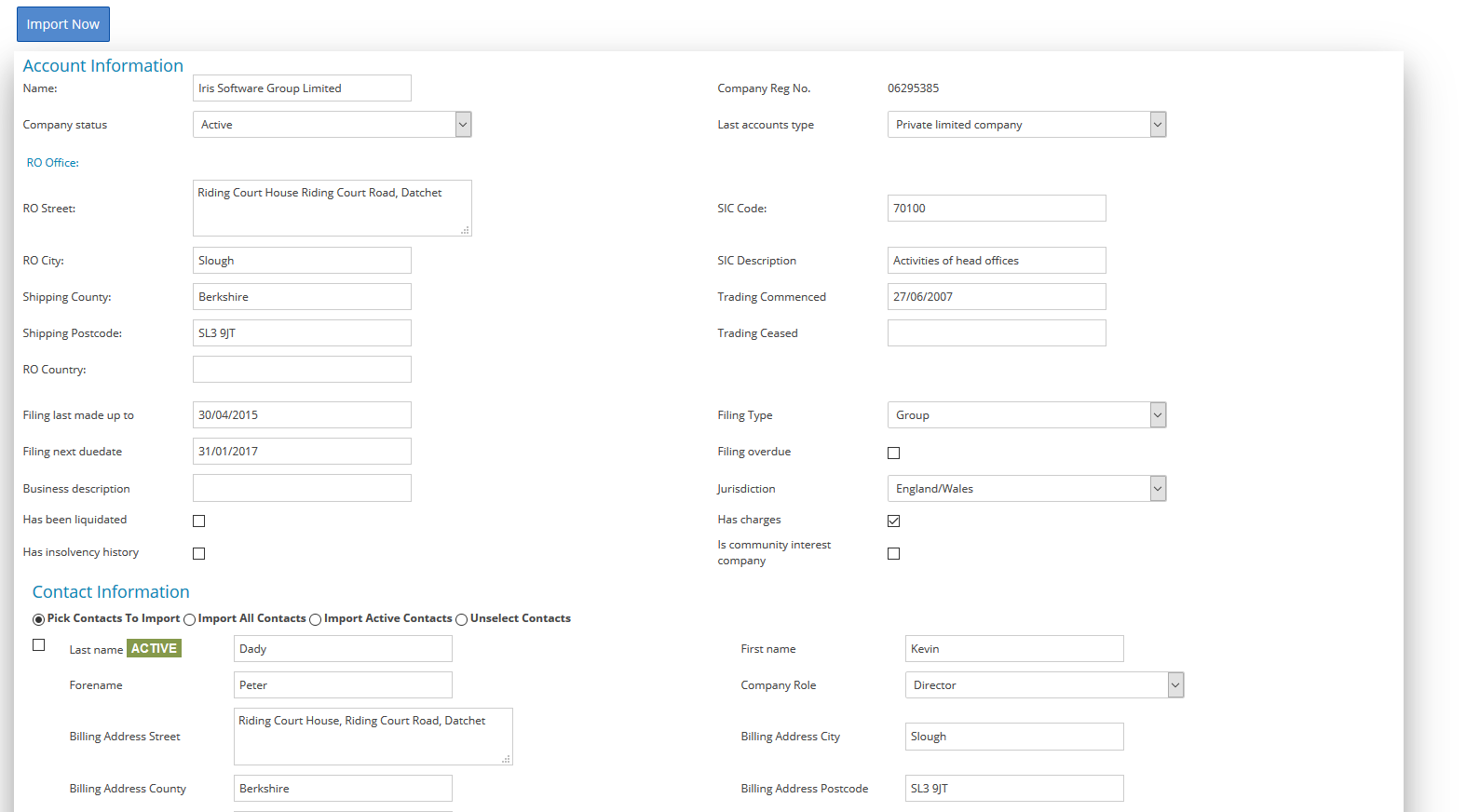Tick the contact Dady import checkbox

tap(39, 645)
